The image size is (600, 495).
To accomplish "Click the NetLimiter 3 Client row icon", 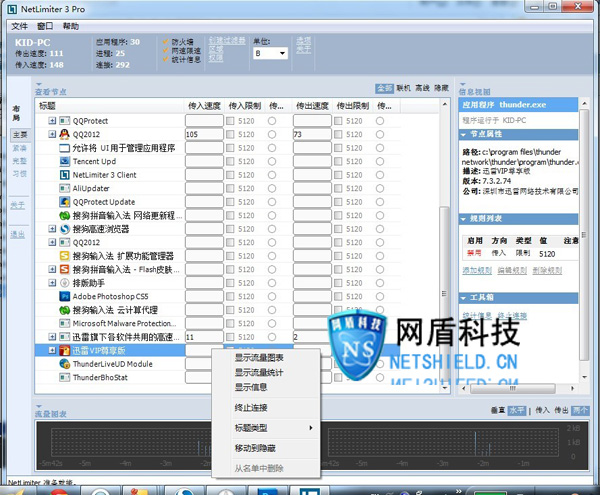I will pyautogui.click(x=65, y=175).
